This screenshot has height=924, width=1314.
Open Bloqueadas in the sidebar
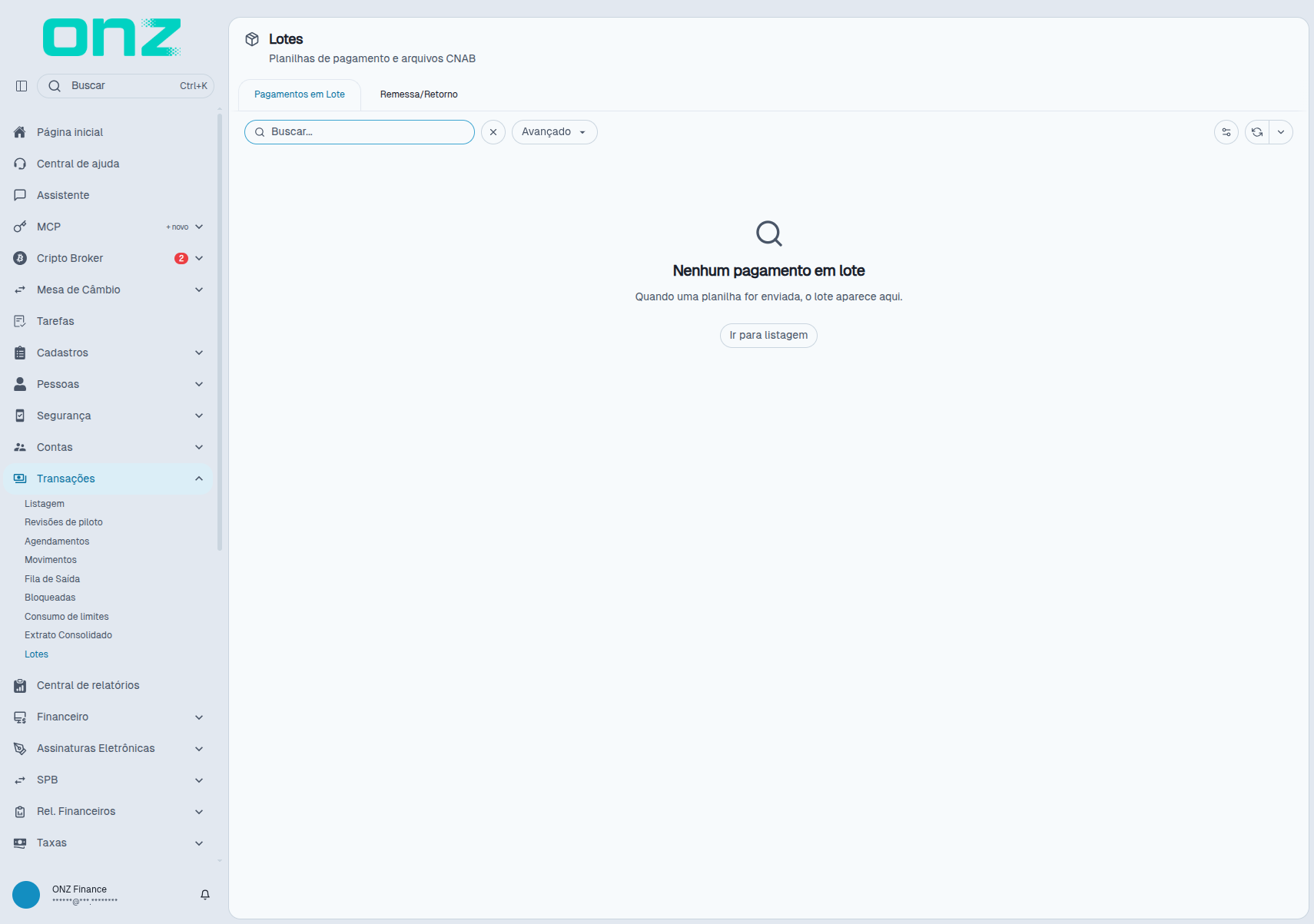tap(50, 598)
